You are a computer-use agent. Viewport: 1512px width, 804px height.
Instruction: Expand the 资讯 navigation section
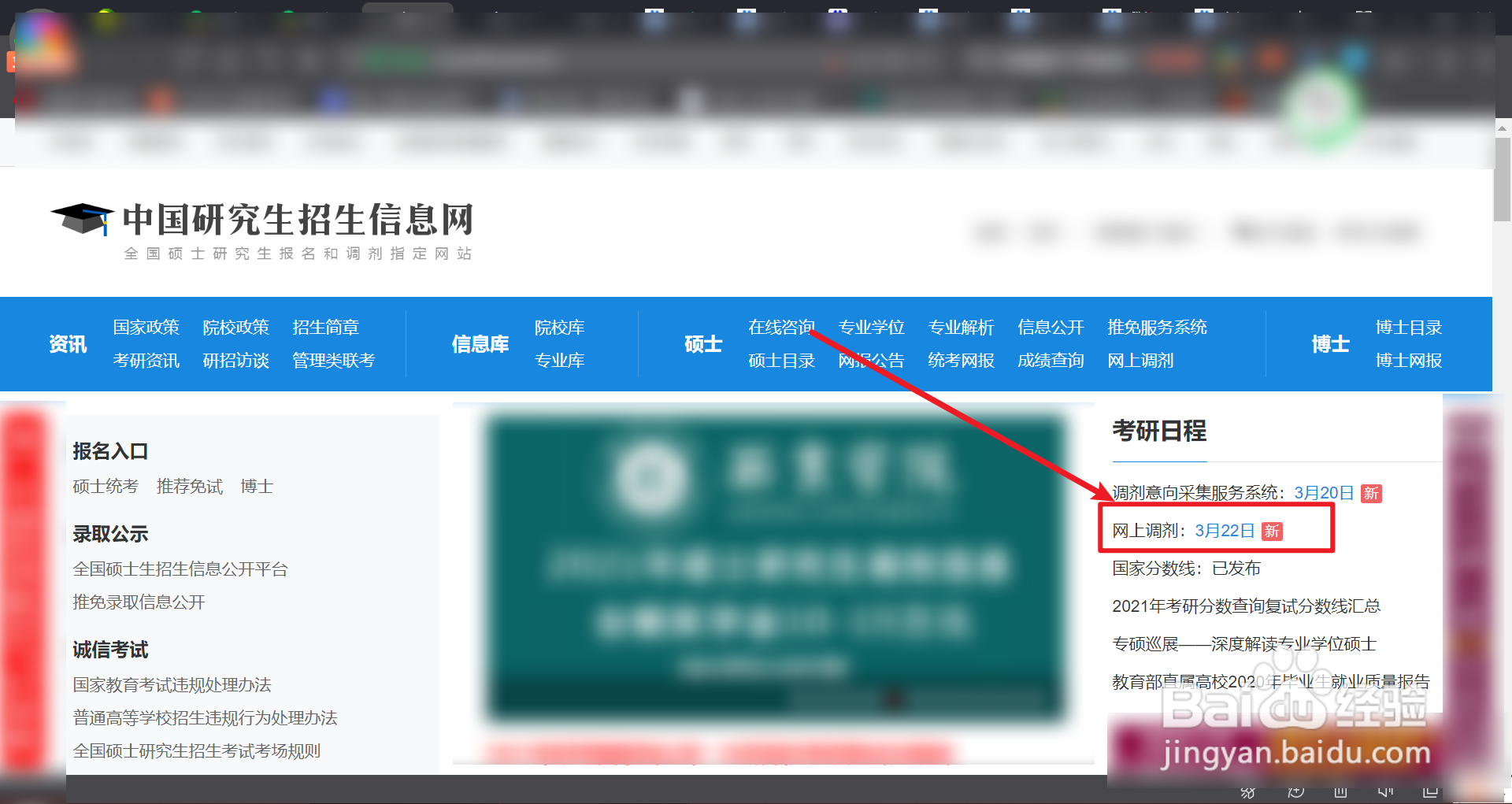point(66,344)
